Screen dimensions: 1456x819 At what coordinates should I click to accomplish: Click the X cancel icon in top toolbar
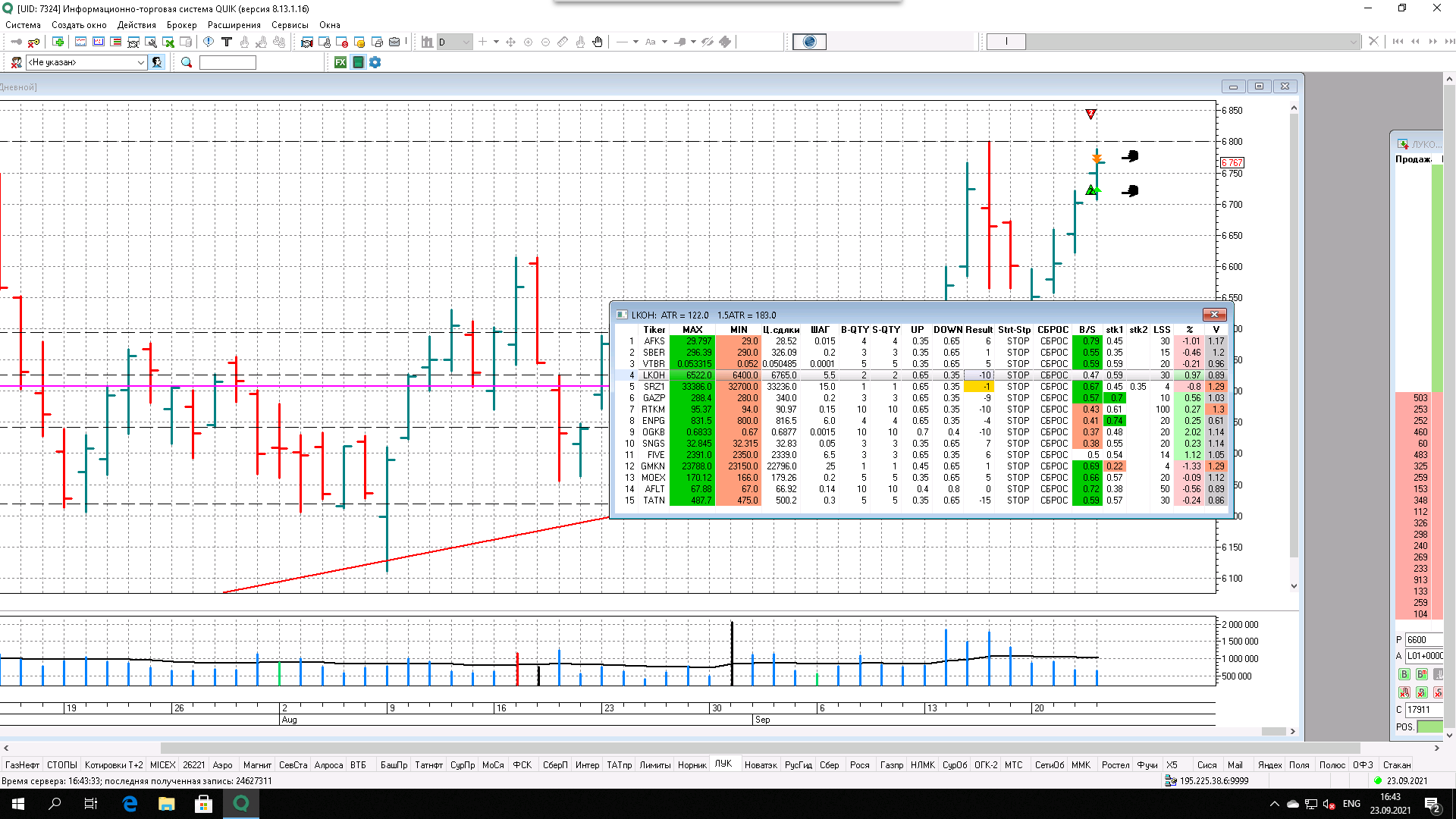tap(1373, 42)
